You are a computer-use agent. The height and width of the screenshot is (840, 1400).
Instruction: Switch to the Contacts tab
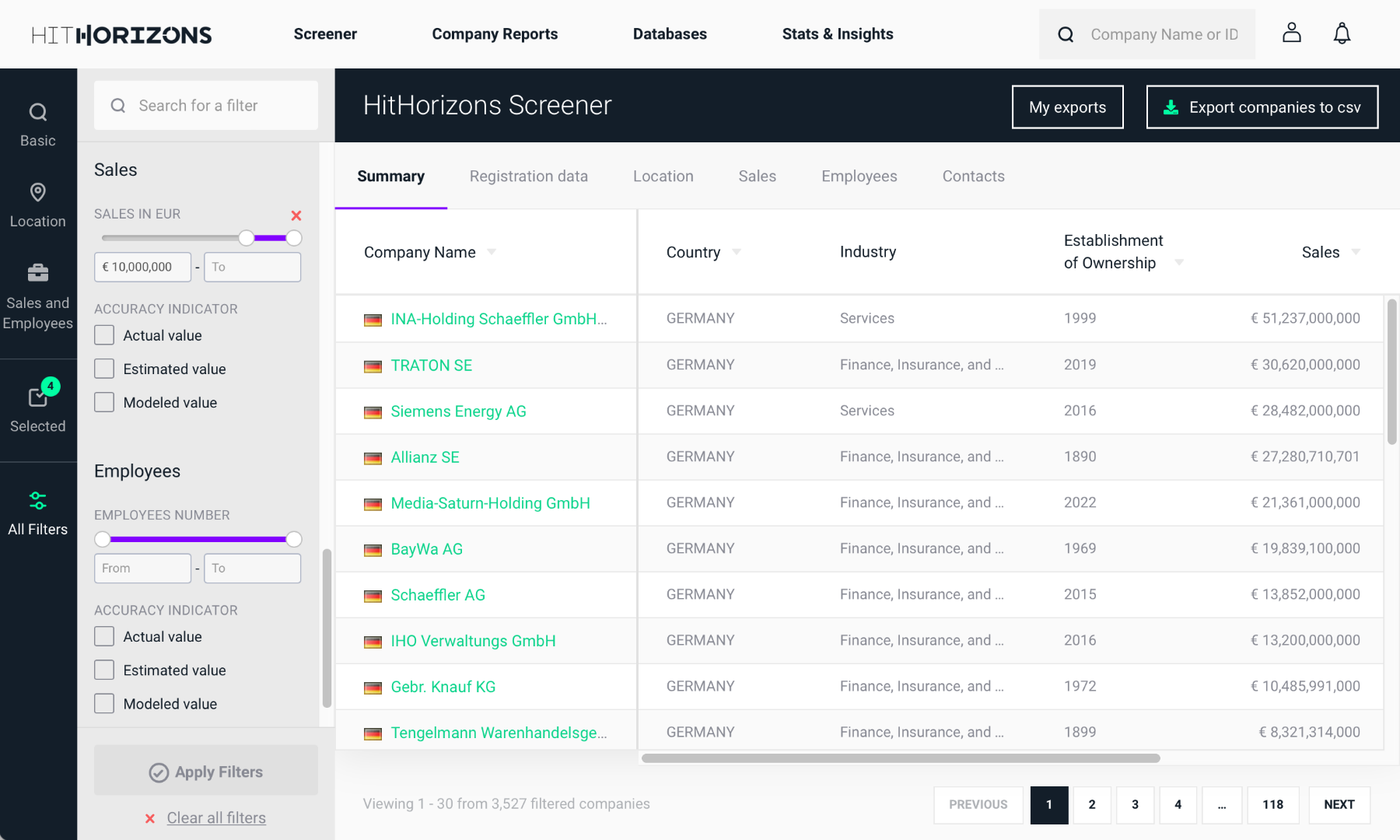pos(973,176)
